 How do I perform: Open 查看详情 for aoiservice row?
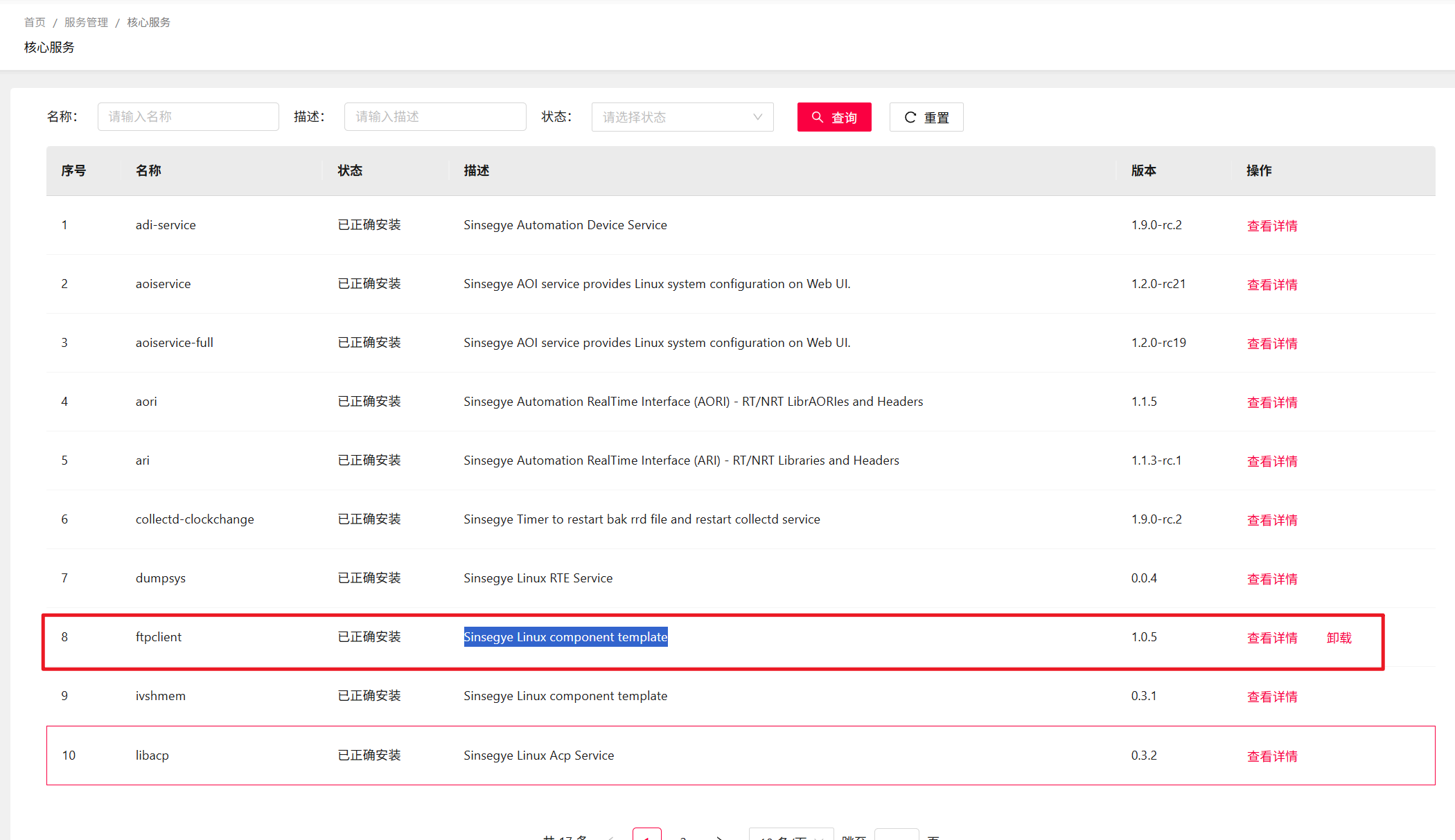[1272, 285]
